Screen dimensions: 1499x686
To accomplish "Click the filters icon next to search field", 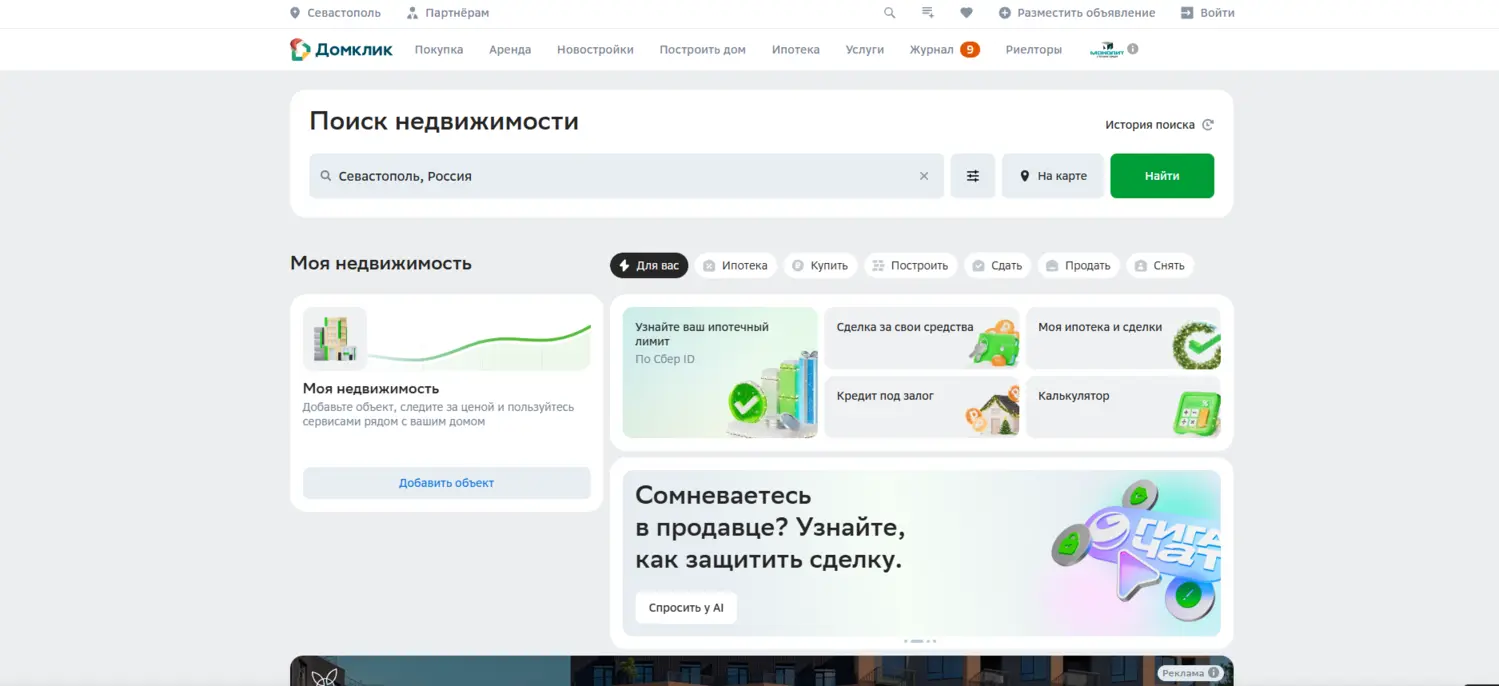I will point(971,175).
